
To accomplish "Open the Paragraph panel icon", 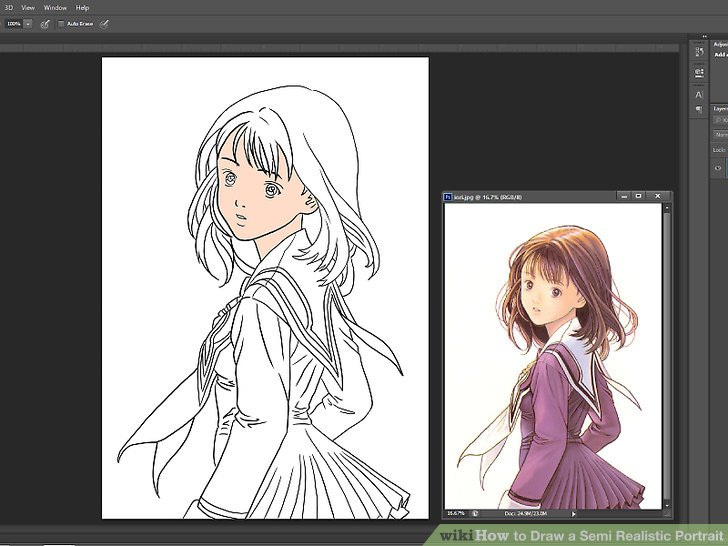I will [698, 109].
